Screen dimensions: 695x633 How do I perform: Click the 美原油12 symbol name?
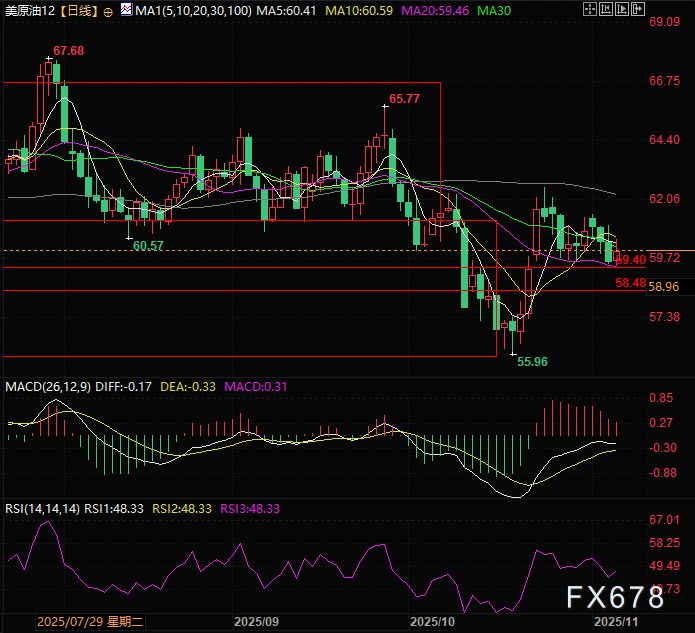[29, 12]
